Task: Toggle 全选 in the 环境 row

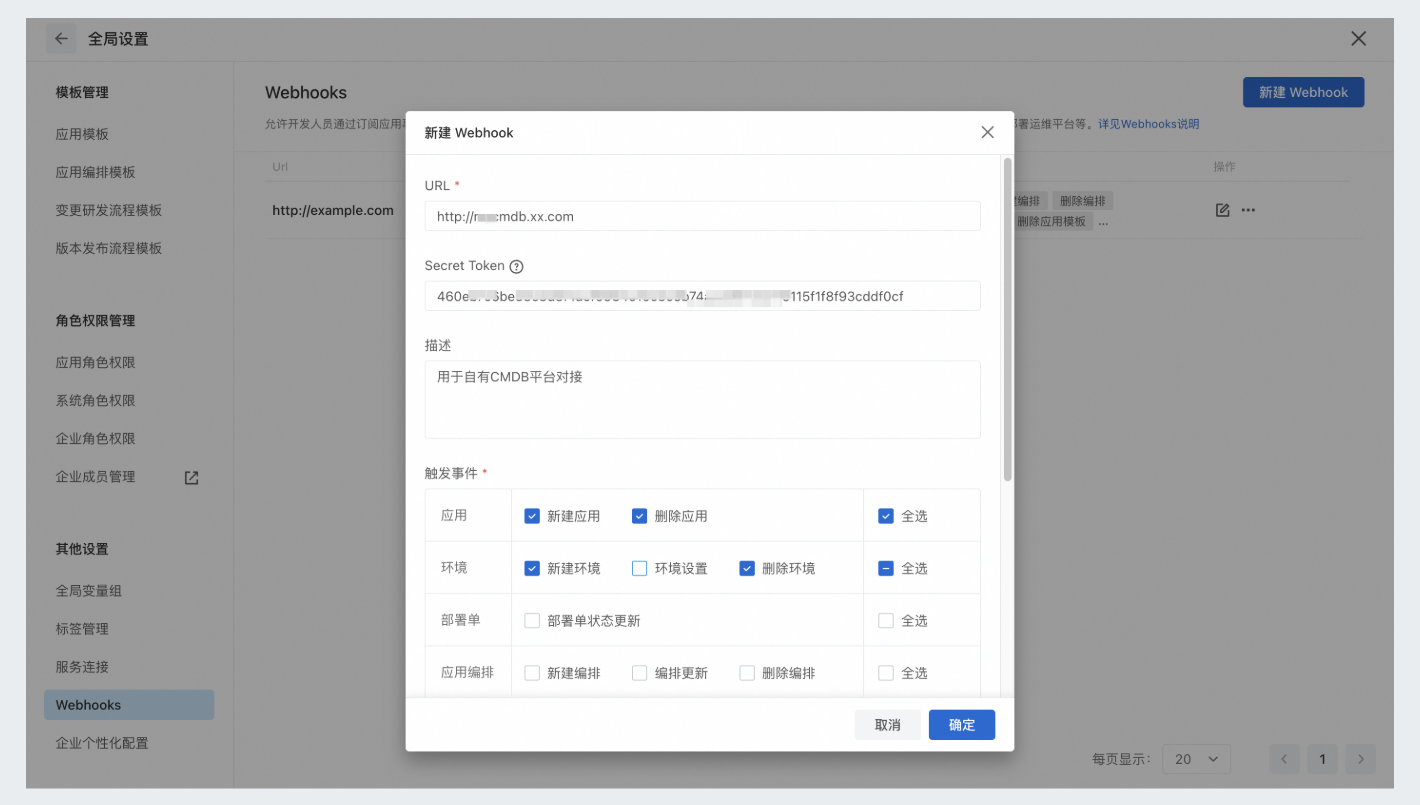Action: 885,568
